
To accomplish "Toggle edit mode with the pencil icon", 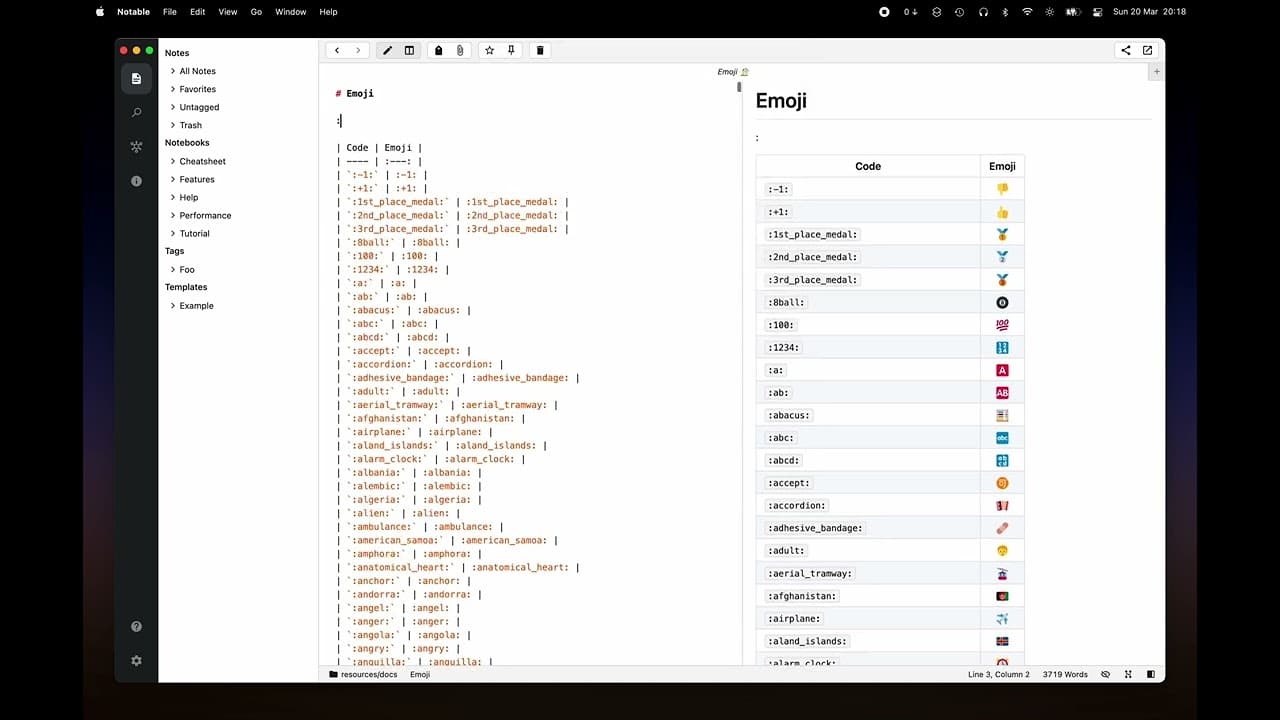I will (388, 50).
